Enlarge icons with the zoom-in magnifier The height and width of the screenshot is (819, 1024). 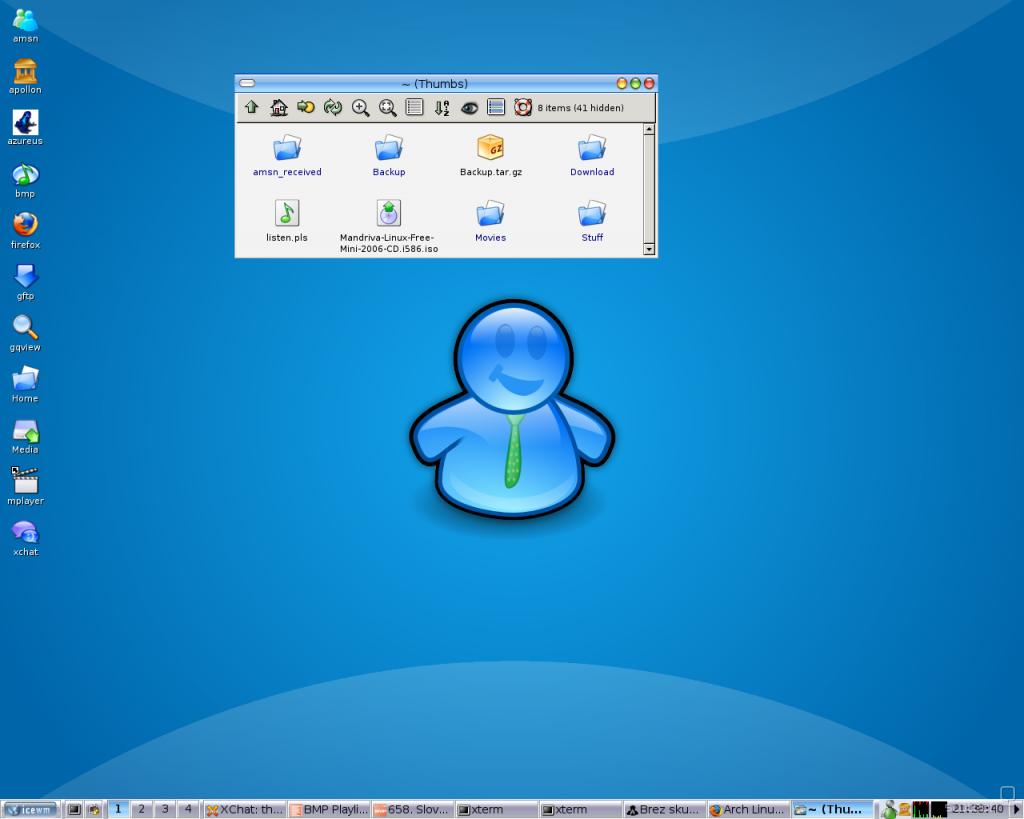pyautogui.click(x=360, y=108)
